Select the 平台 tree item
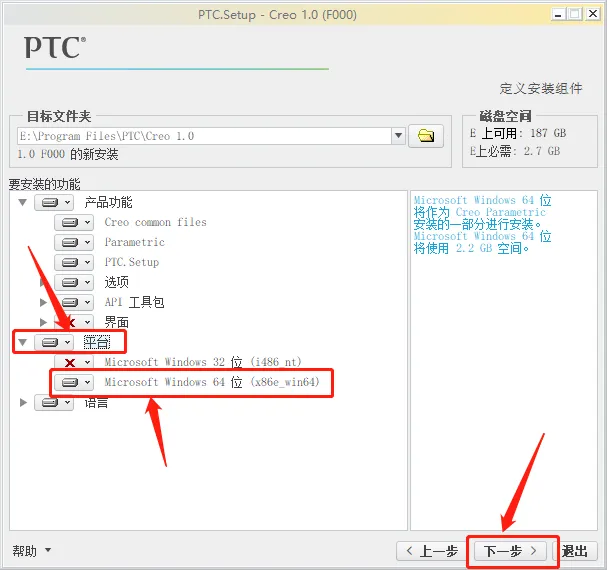 [97, 342]
